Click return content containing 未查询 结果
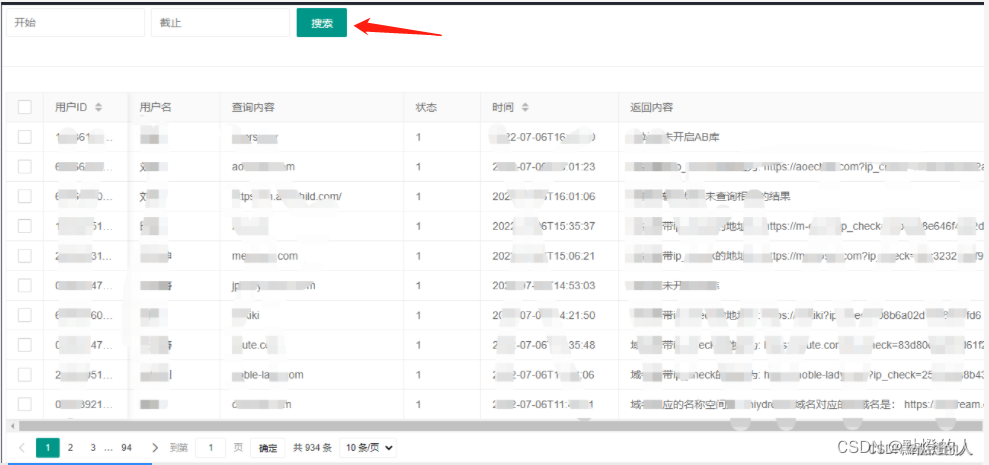Image resolution: width=989 pixels, height=465 pixels. pos(799,196)
